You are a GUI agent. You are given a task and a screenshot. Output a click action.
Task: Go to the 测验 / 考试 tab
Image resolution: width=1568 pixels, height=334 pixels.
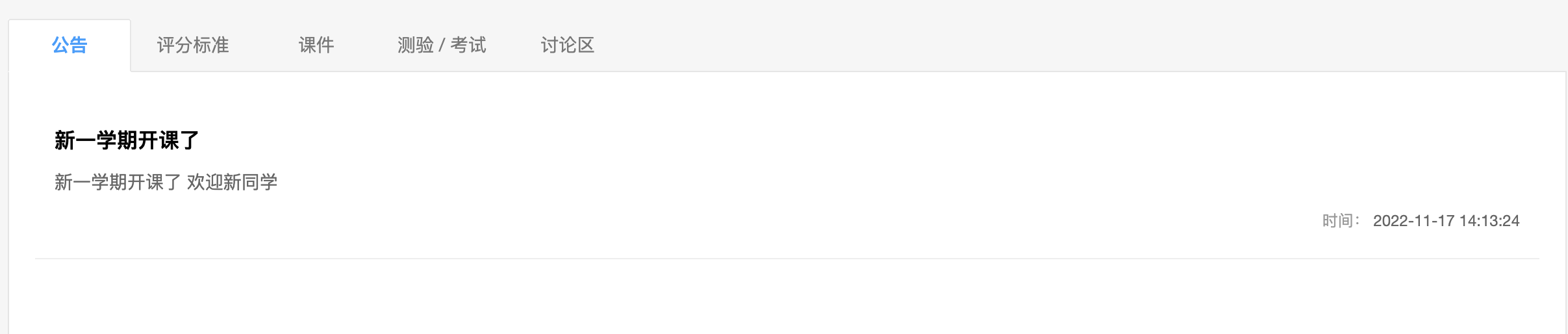pyautogui.click(x=442, y=45)
